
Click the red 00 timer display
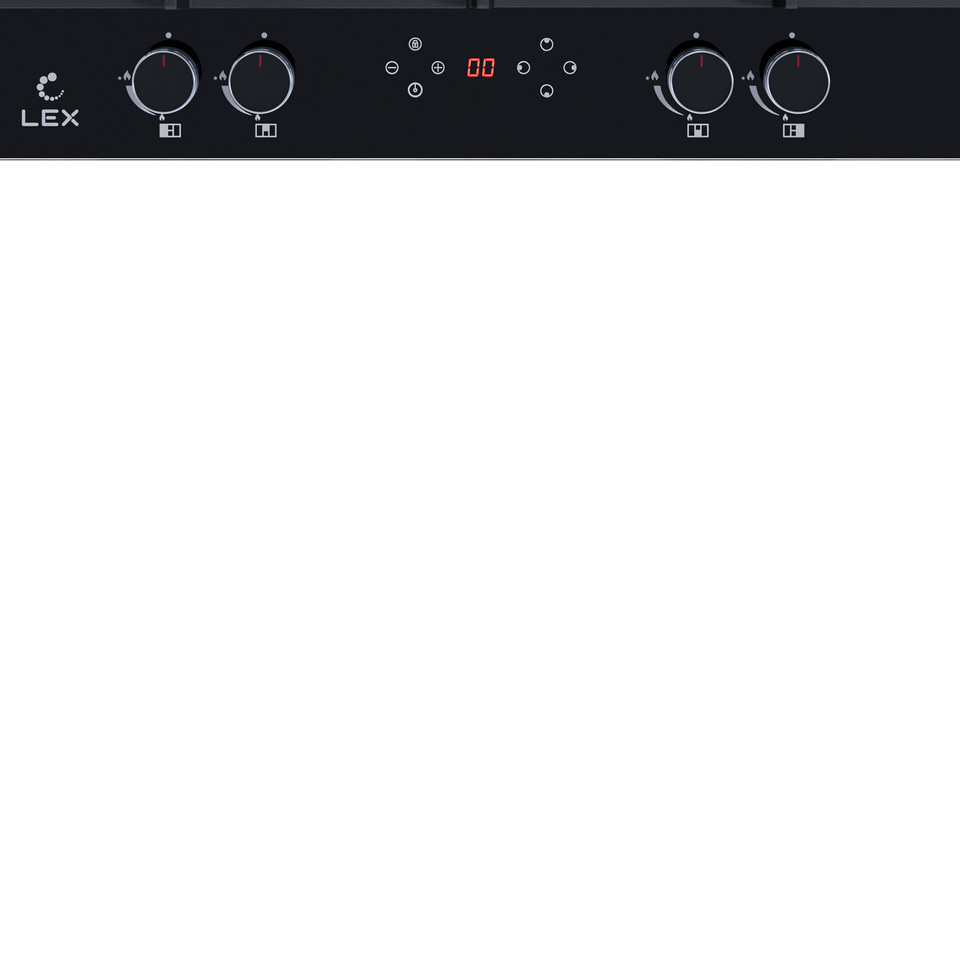pyautogui.click(x=481, y=67)
